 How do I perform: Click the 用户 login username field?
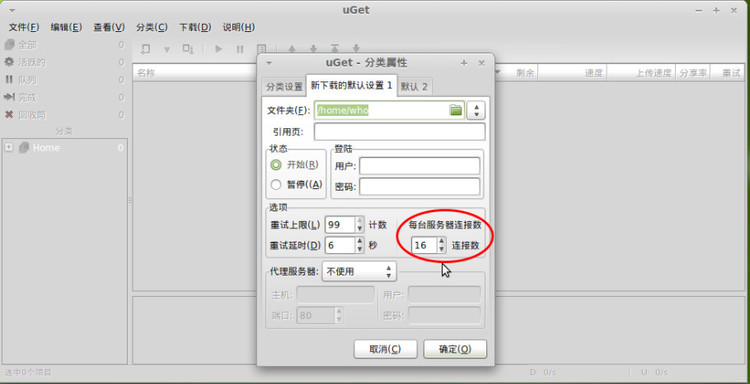point(419,166)
